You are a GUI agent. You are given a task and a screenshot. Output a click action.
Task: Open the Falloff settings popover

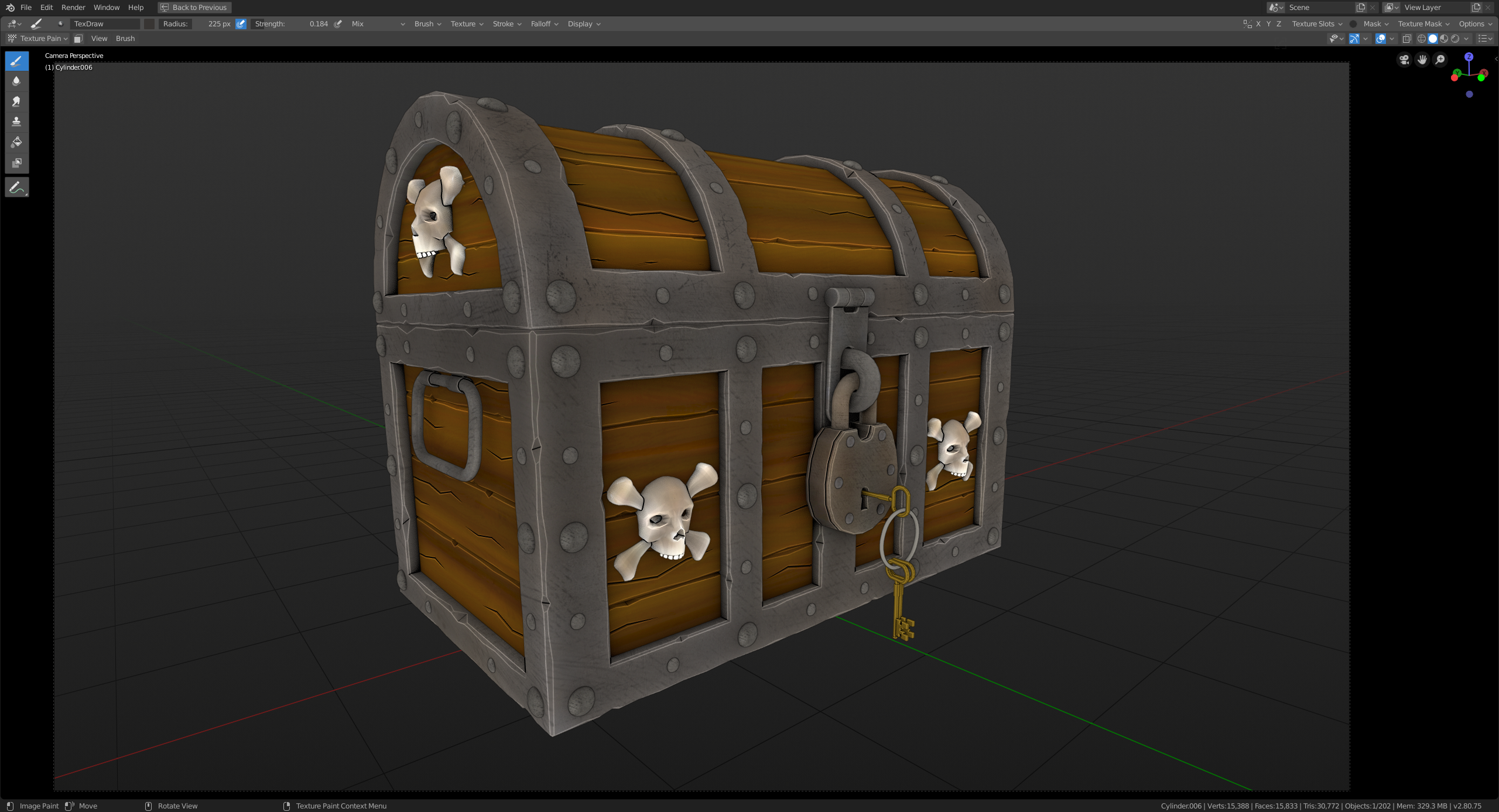click(544, 24)
